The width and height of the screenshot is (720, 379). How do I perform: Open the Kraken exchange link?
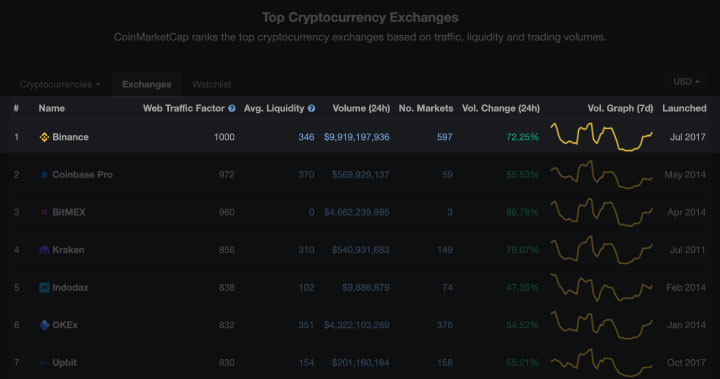pos(68,250)
